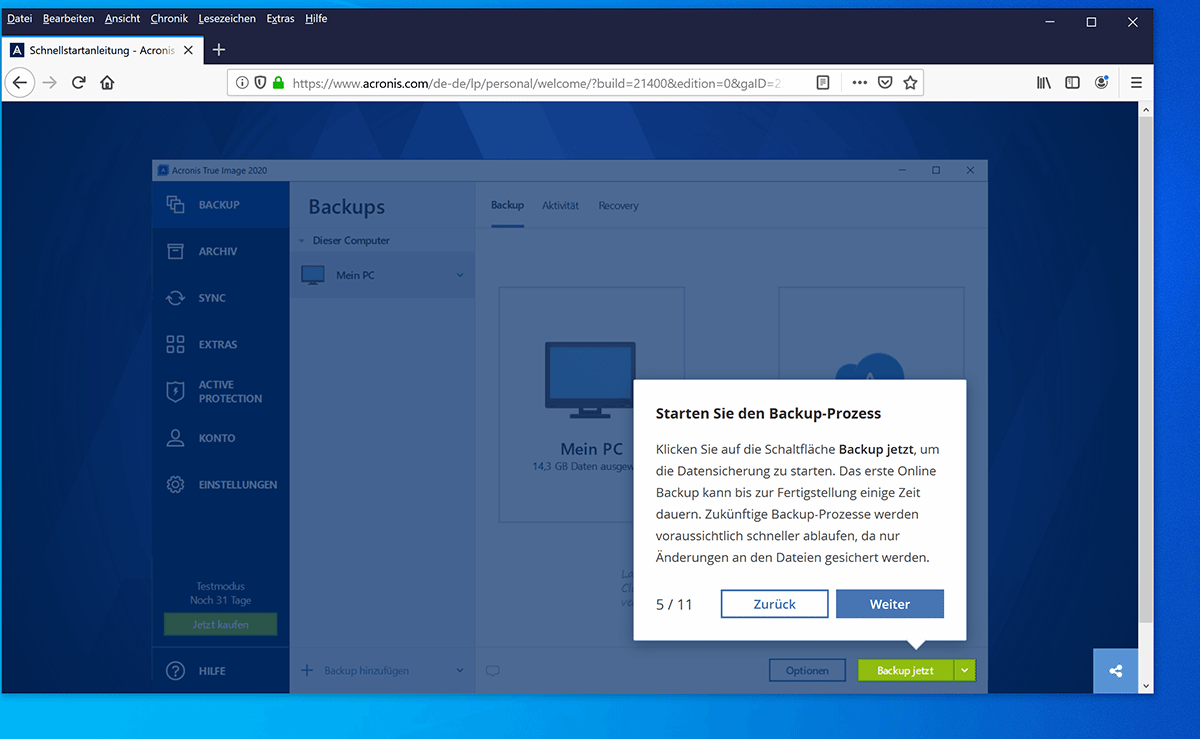
Task: Save page to Pocket icon
Action: coord(885,83)
